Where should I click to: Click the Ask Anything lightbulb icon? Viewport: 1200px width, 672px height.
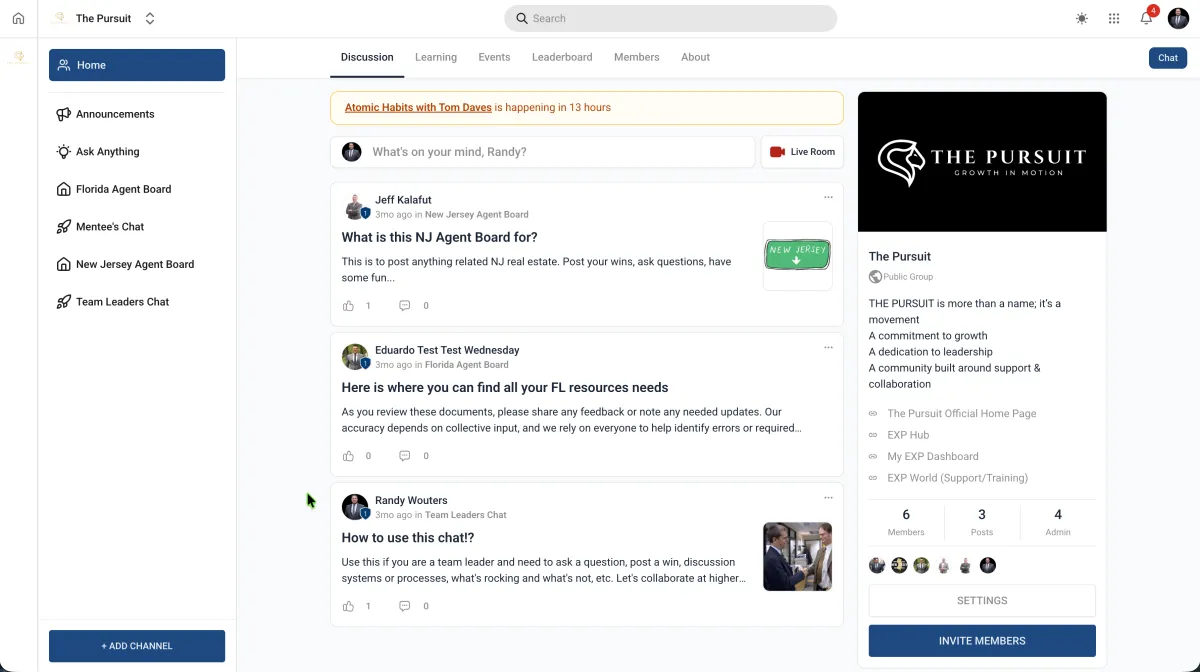[64, 152]
